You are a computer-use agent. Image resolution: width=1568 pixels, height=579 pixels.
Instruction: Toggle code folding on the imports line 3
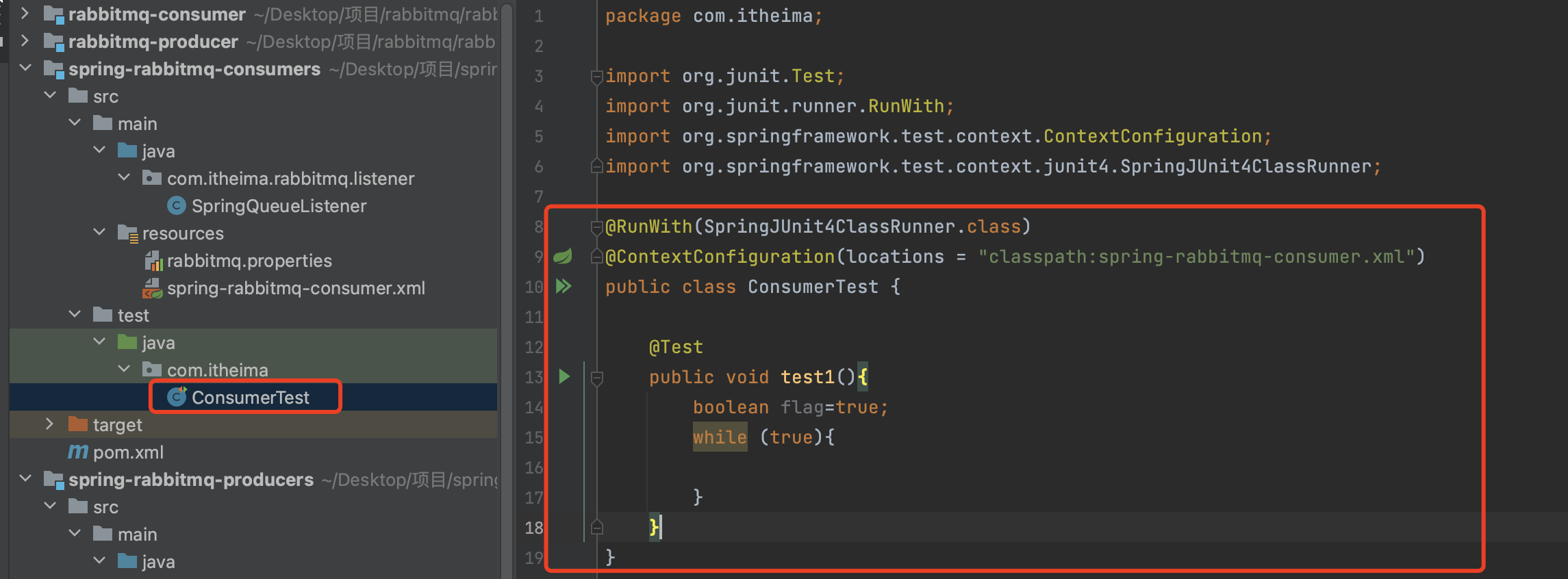tap(596, 77)
